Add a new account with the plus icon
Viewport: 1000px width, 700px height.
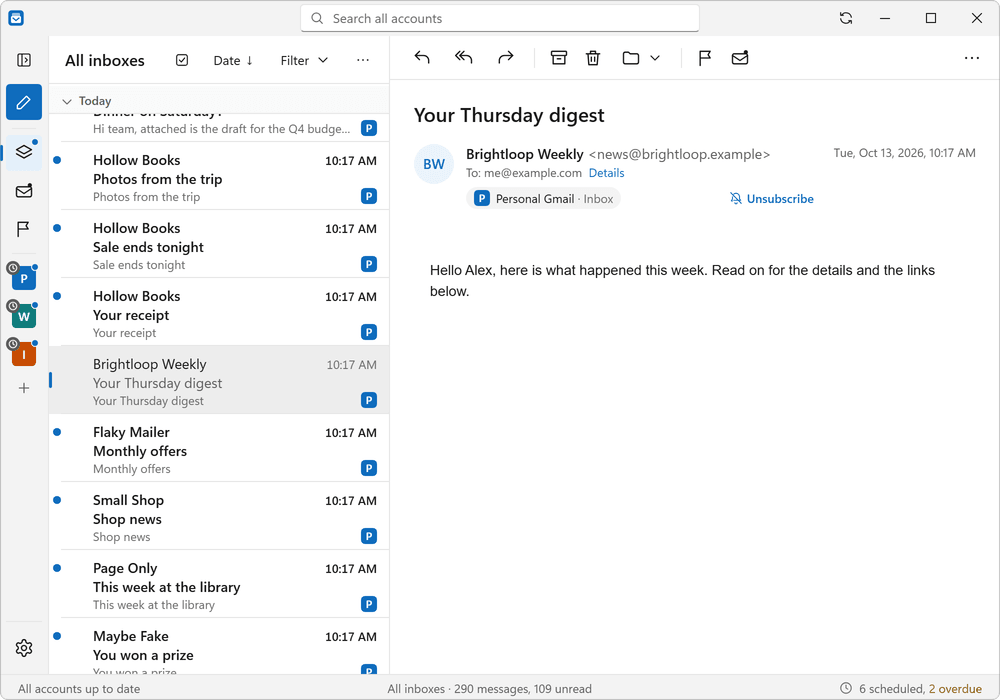24,388
